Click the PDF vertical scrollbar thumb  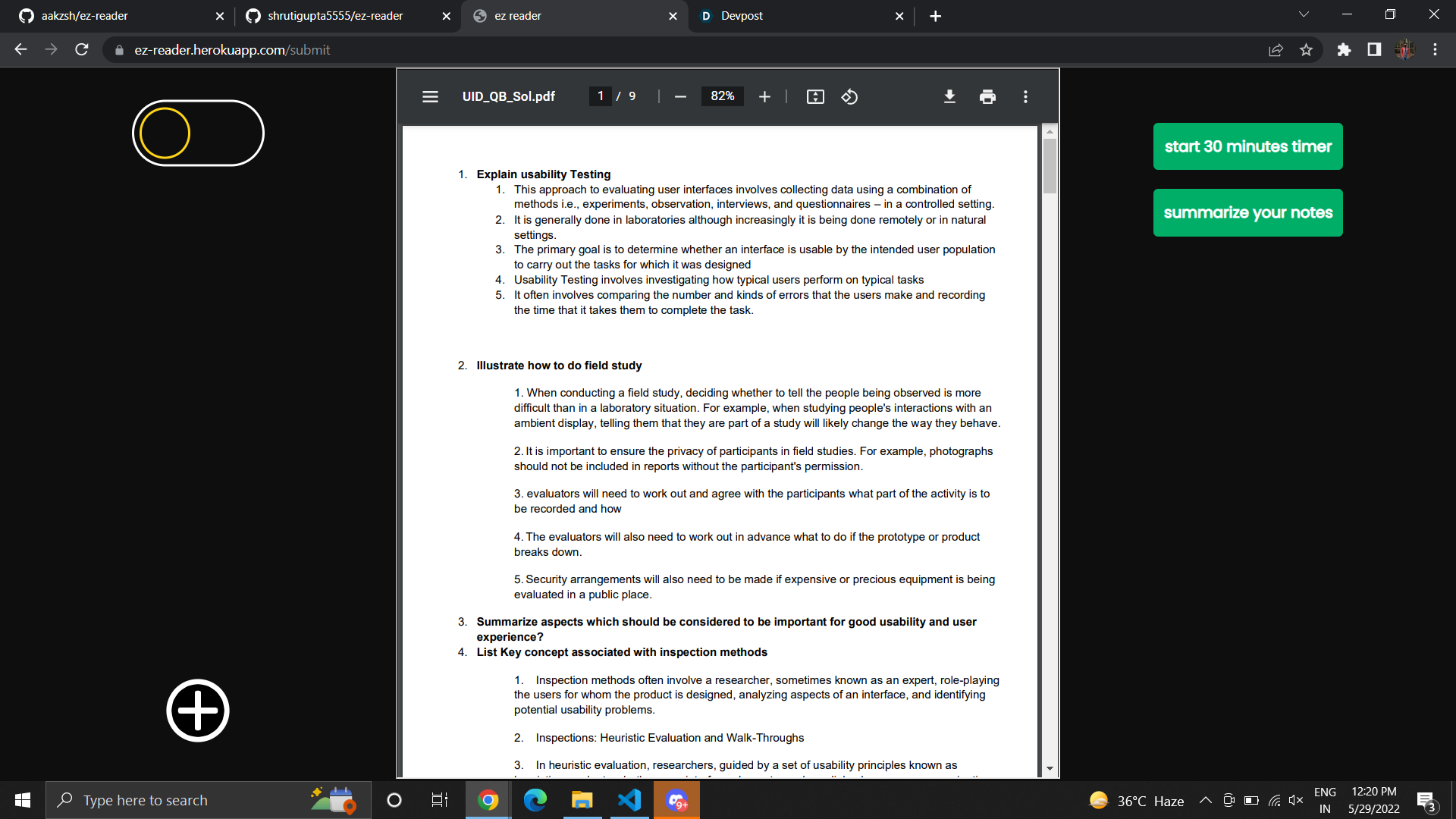click(x=1050, y=165)
